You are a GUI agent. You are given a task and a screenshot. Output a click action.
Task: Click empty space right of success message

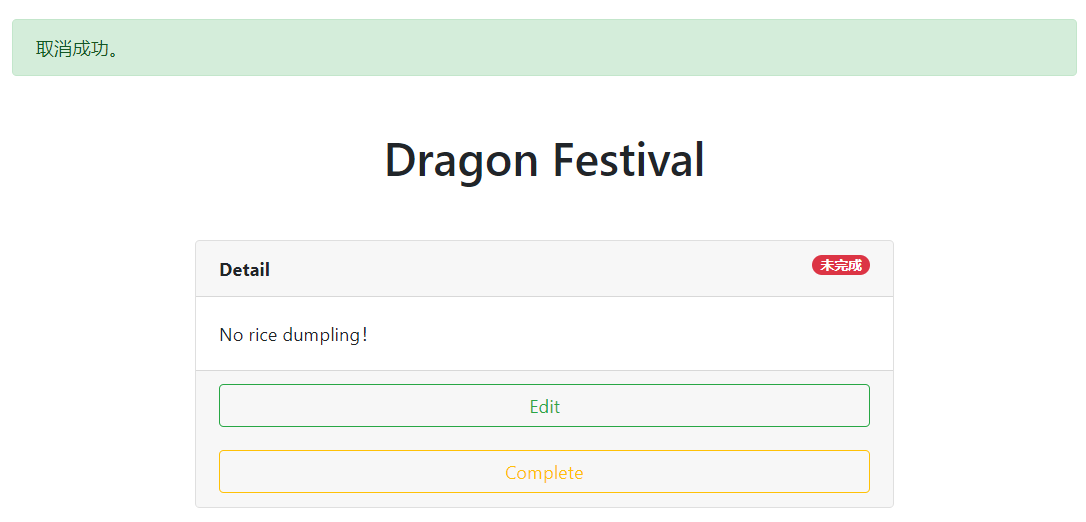pyautogui.click(x=600, y=48)
